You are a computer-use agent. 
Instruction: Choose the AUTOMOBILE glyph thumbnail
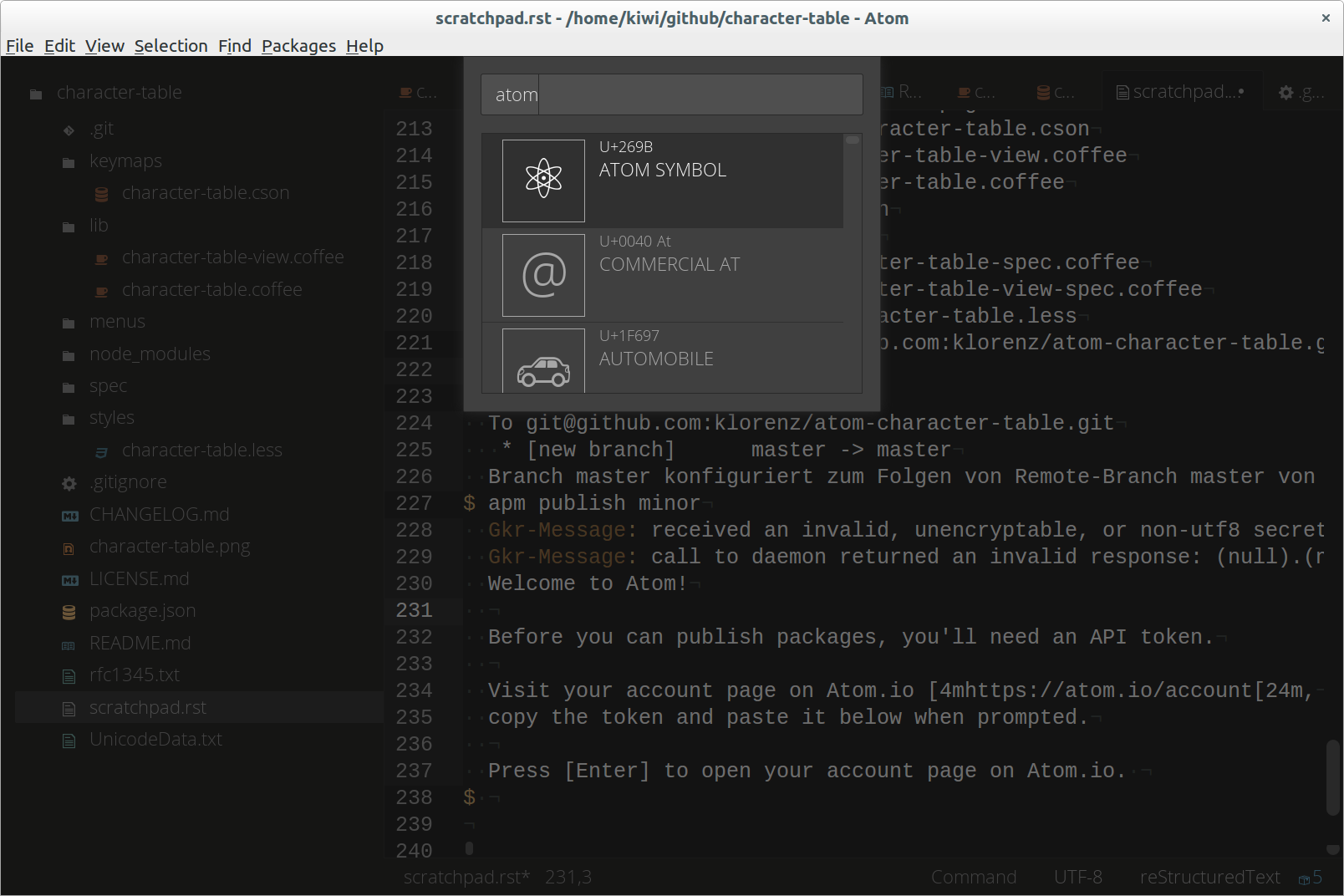click(543, 361)
